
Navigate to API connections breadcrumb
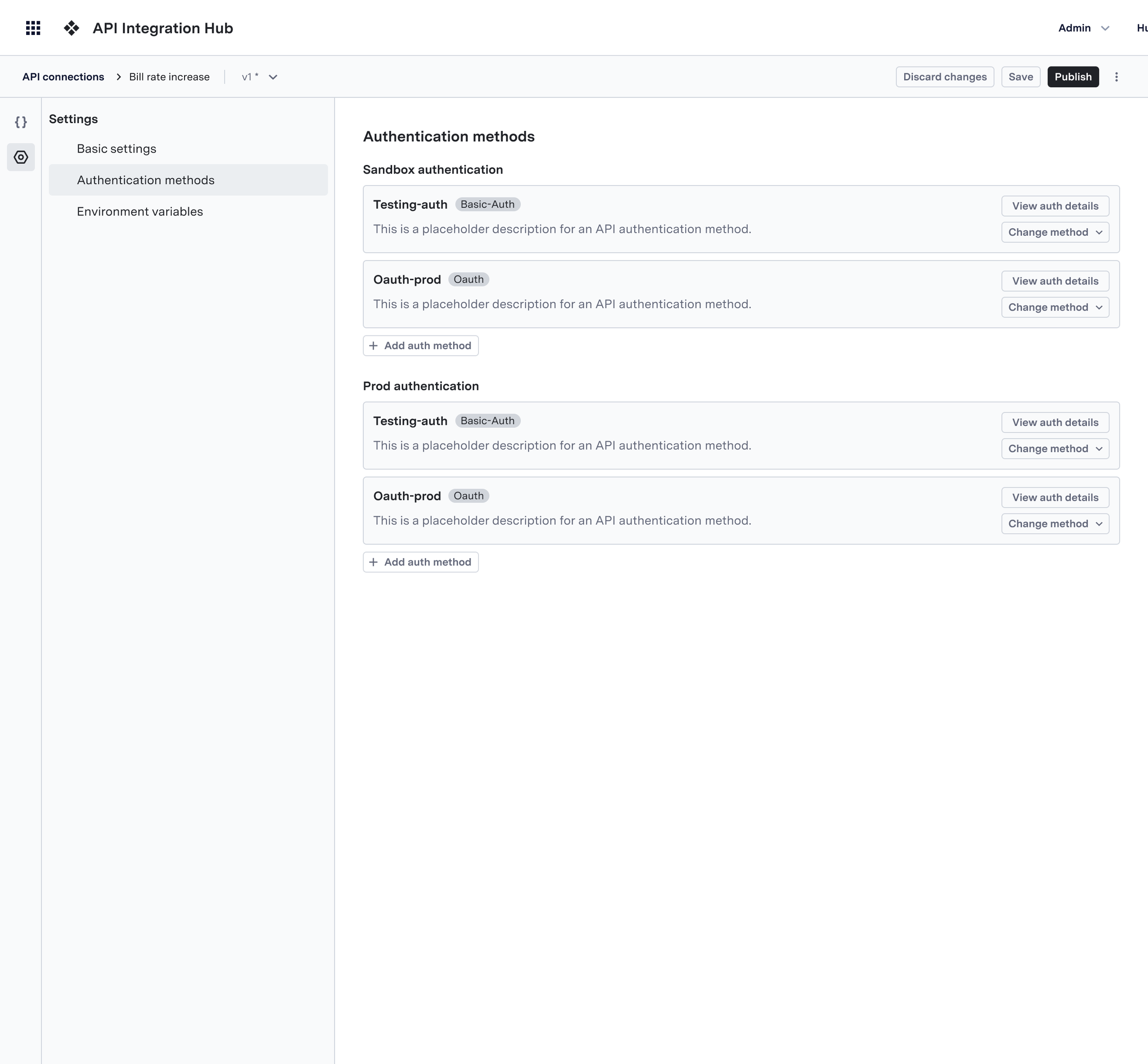[x=63, y=77]
